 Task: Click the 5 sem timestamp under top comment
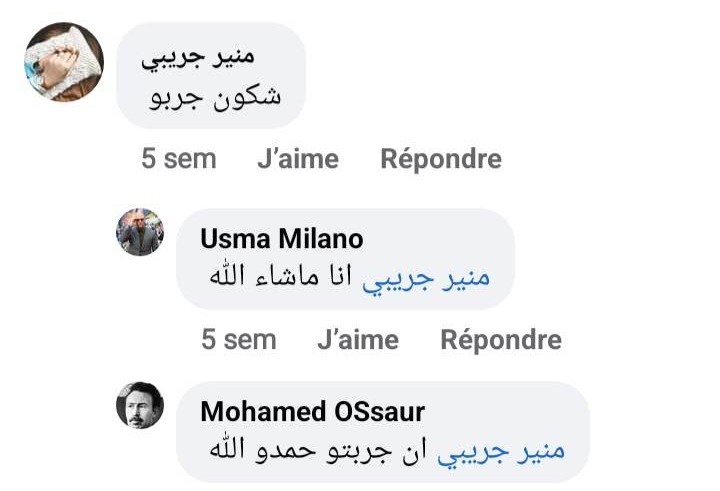(178, 159)
